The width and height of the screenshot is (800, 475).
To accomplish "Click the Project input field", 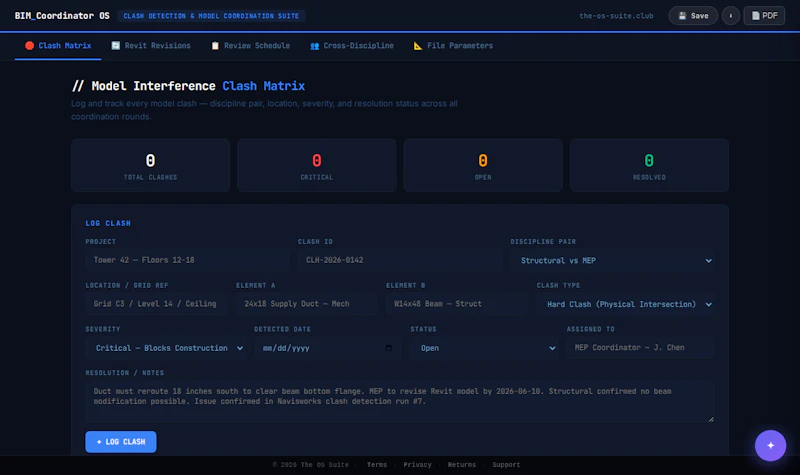I will (187, 260).
